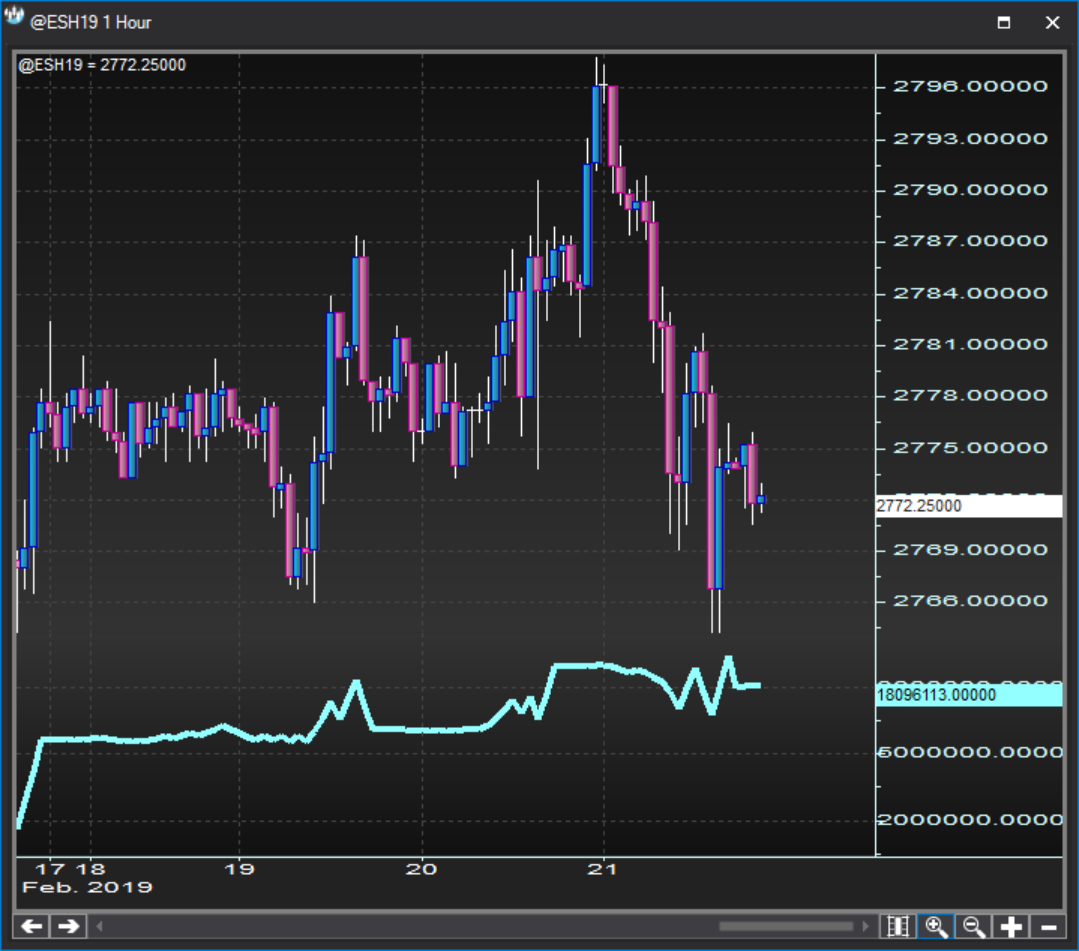Image resolution: width=1079 pixels, height=951 pixels.
Task: Click the right arrow navigation button
Action: [x=69, y=926]
